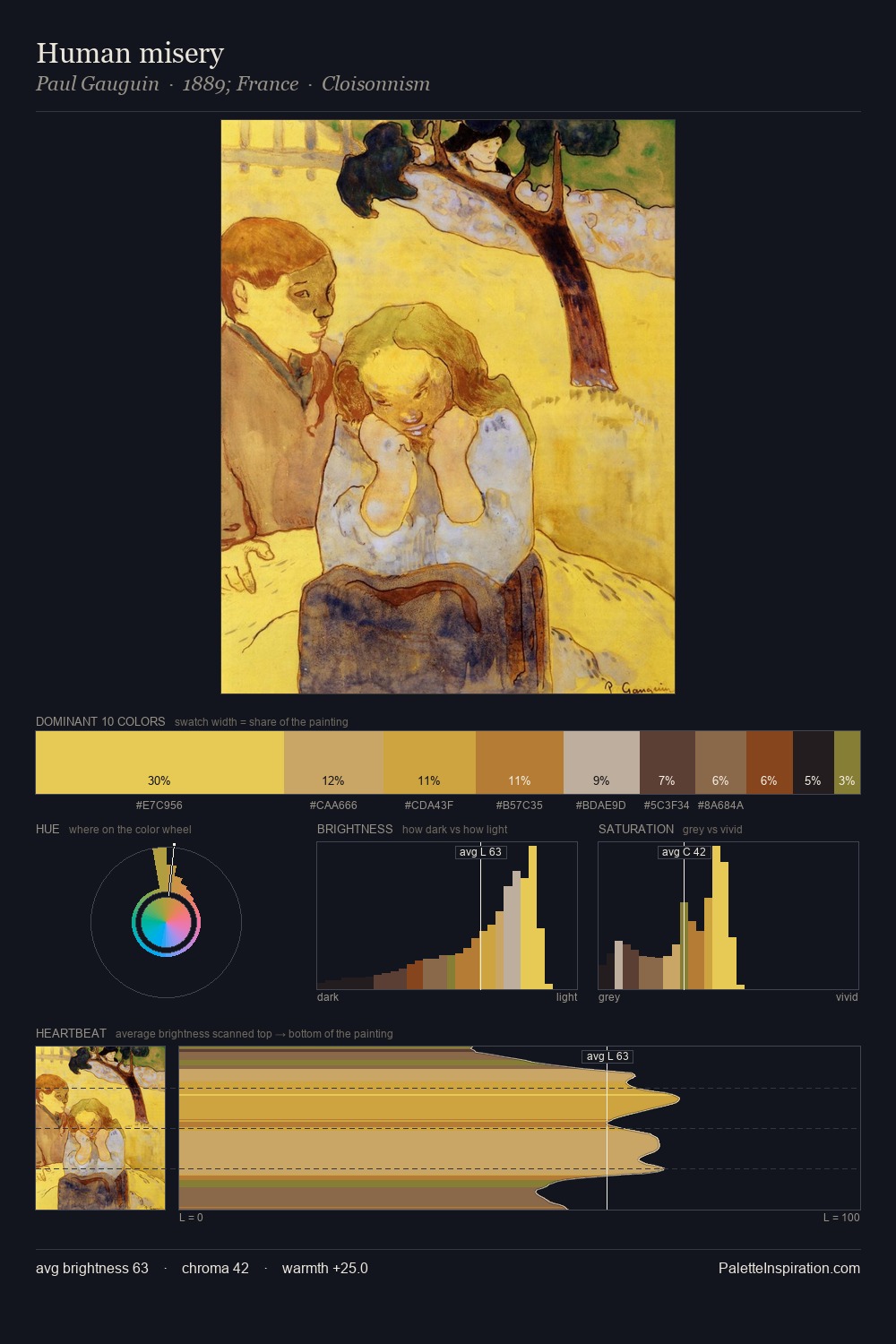This screenshot has width=896, height=1344.
Task: Click hex code #E7C956 label
Action: coord(159,805)
